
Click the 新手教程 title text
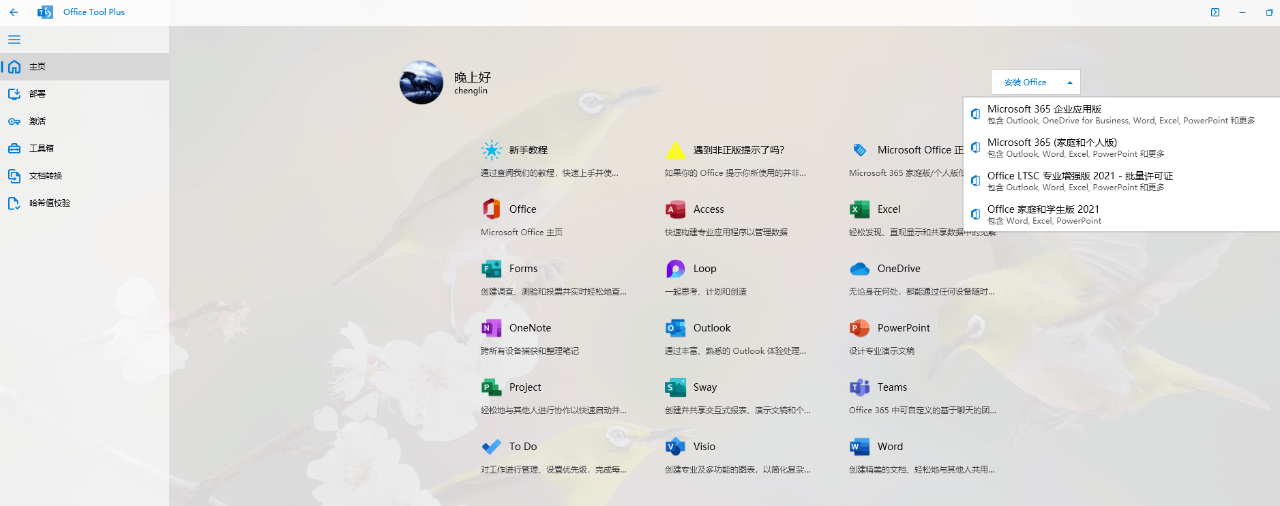(x=528, y=150)
